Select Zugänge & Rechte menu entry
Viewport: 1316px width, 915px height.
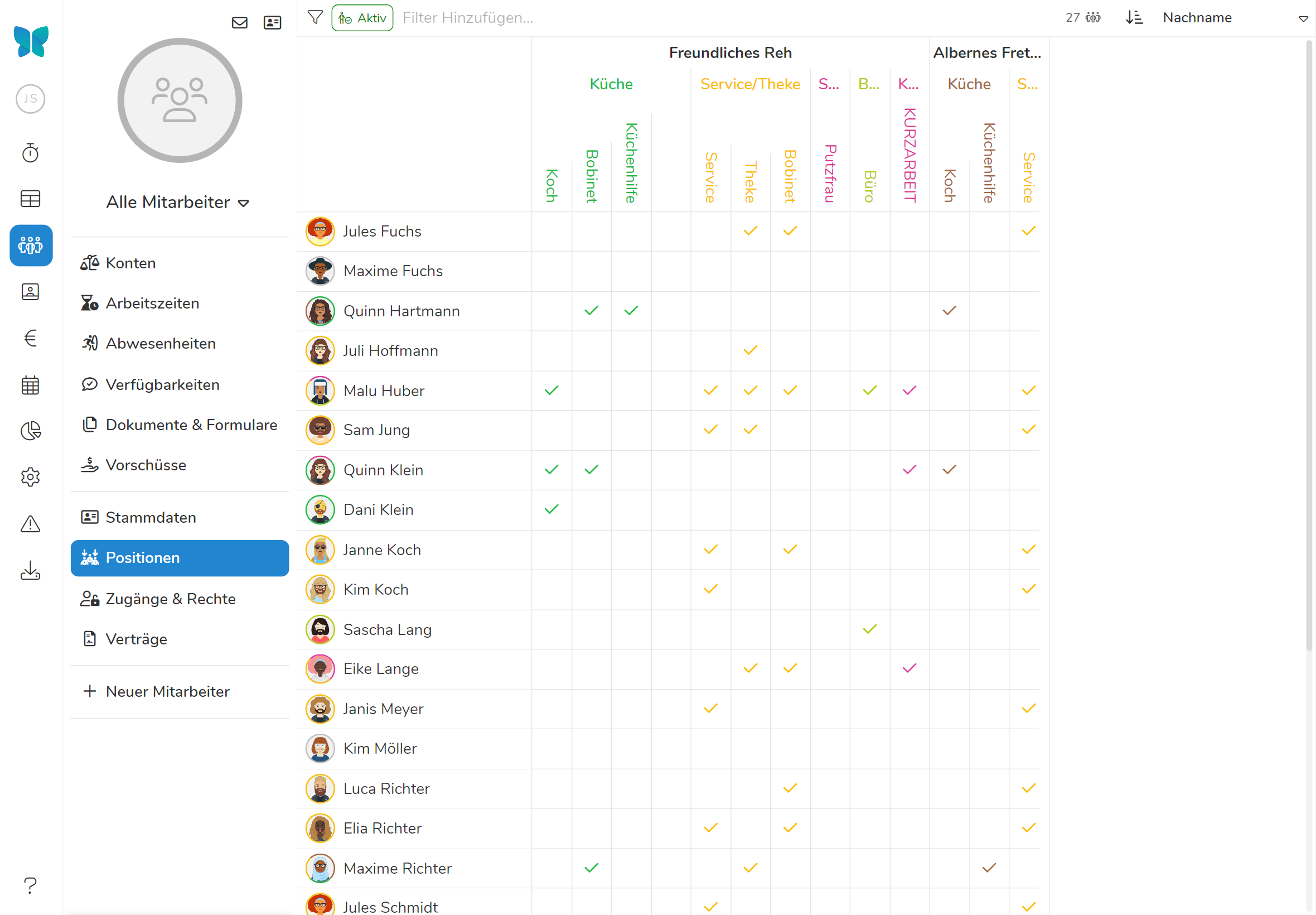click(x=170, y=599)
